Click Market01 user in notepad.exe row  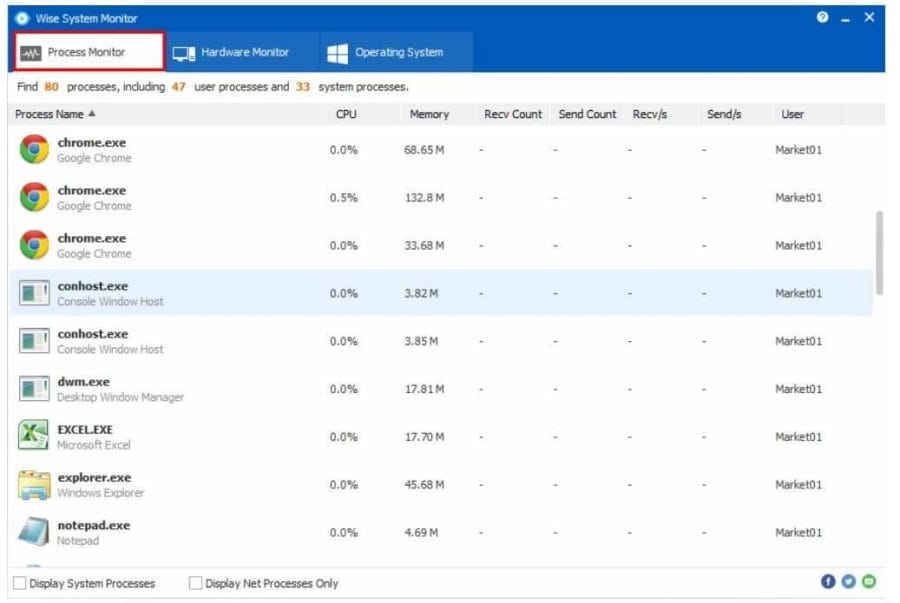[x=798, y=532]
